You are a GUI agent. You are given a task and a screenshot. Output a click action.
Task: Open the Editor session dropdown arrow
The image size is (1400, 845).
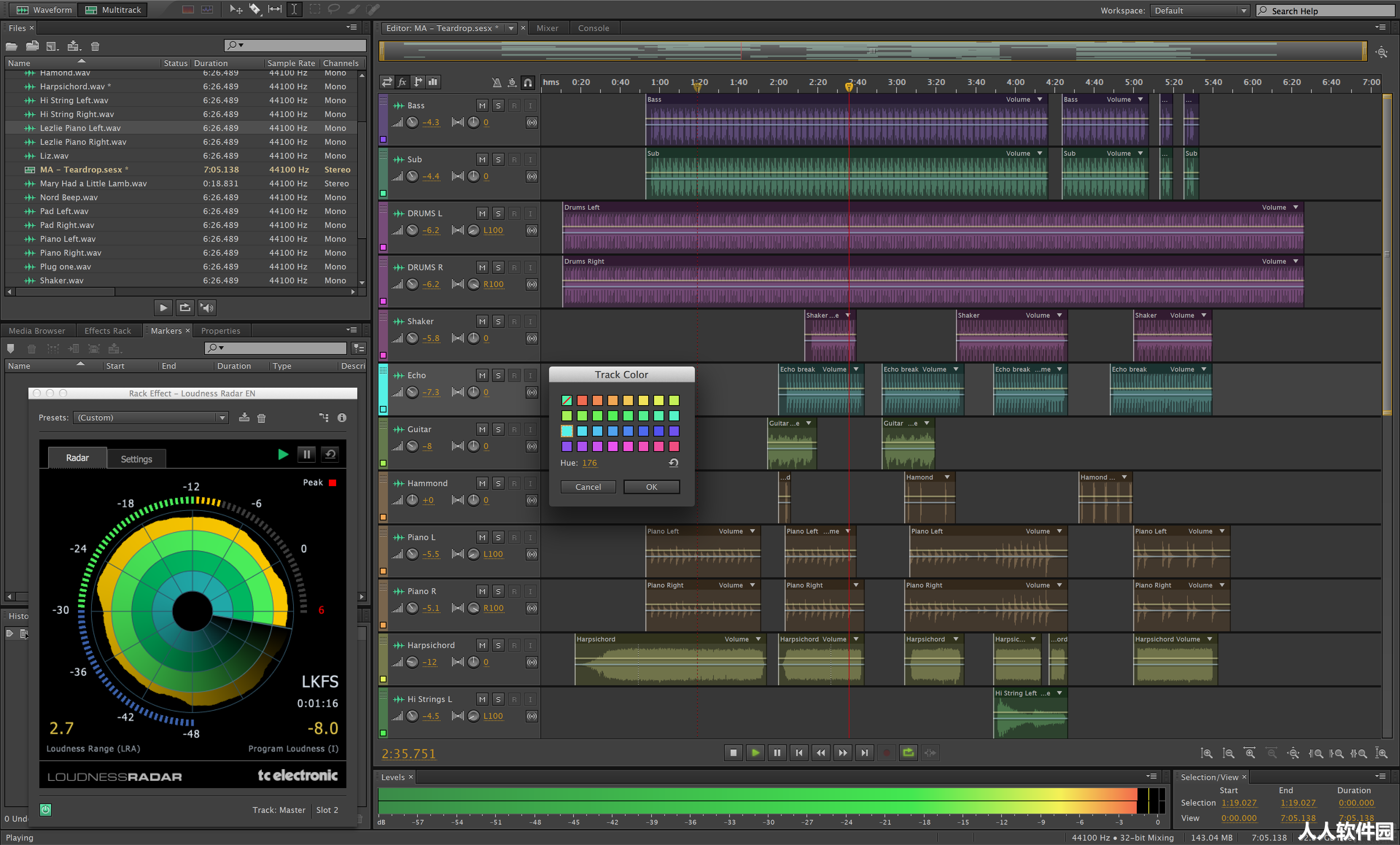511,28
